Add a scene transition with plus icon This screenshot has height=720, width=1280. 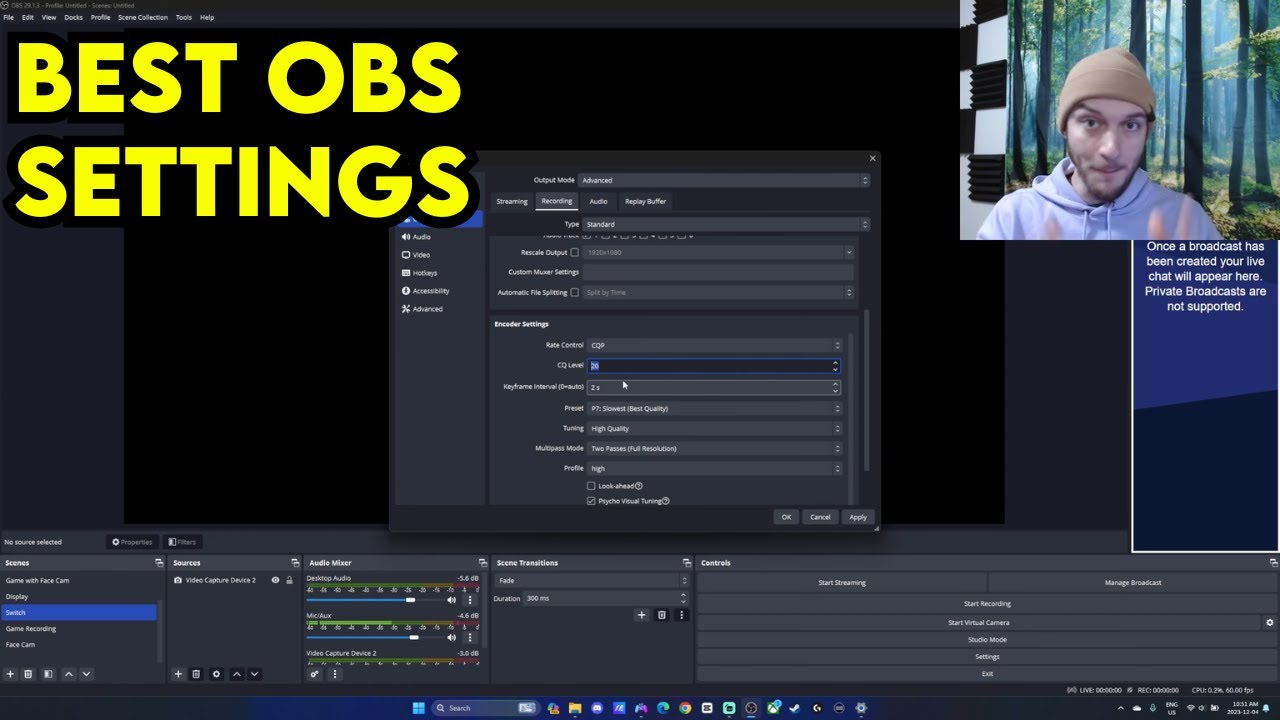click(x=642, y=615)
